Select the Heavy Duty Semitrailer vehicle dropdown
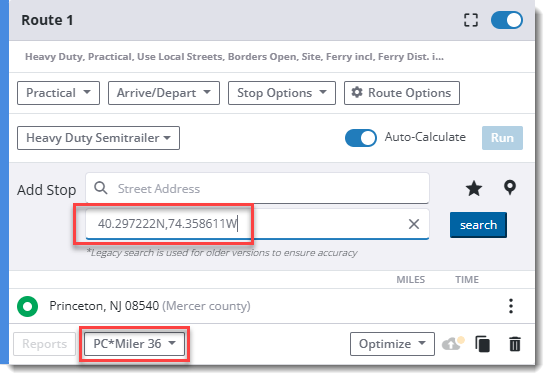 [98, 138]
